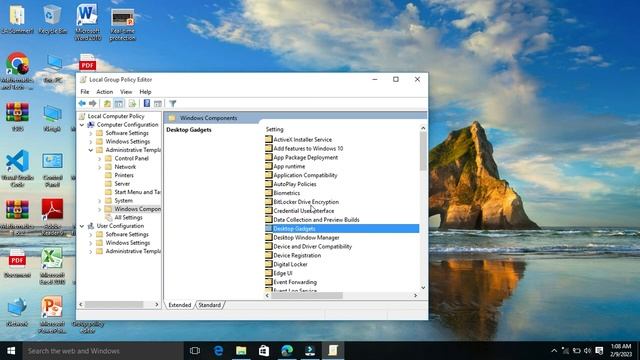Click the Windows Start button

tap(11, 351)
